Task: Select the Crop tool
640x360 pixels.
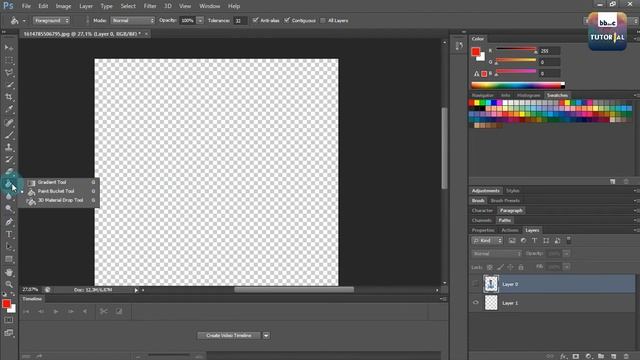Action: (9, 97)
